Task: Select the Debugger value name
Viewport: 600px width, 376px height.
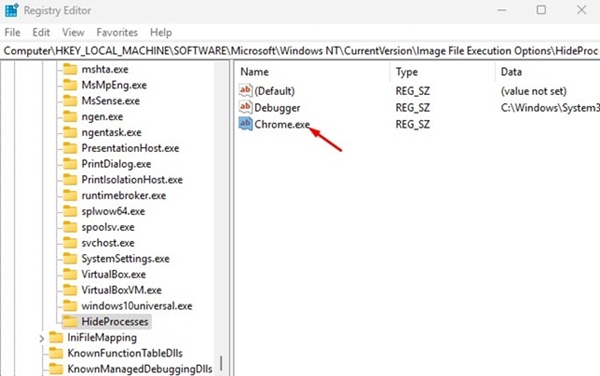Action: (x=277, y=108)
